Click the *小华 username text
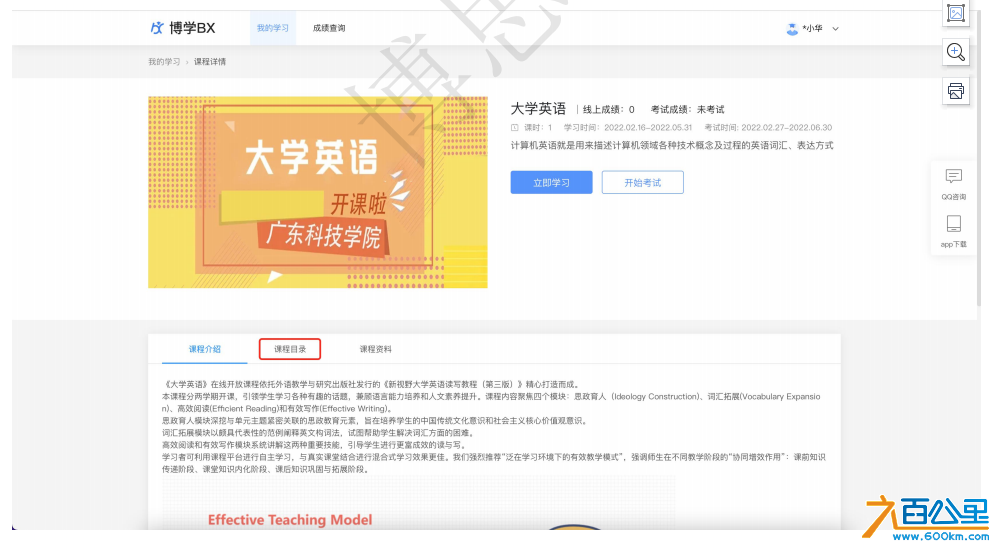996x546 pixels. click(x=812, y=29)
